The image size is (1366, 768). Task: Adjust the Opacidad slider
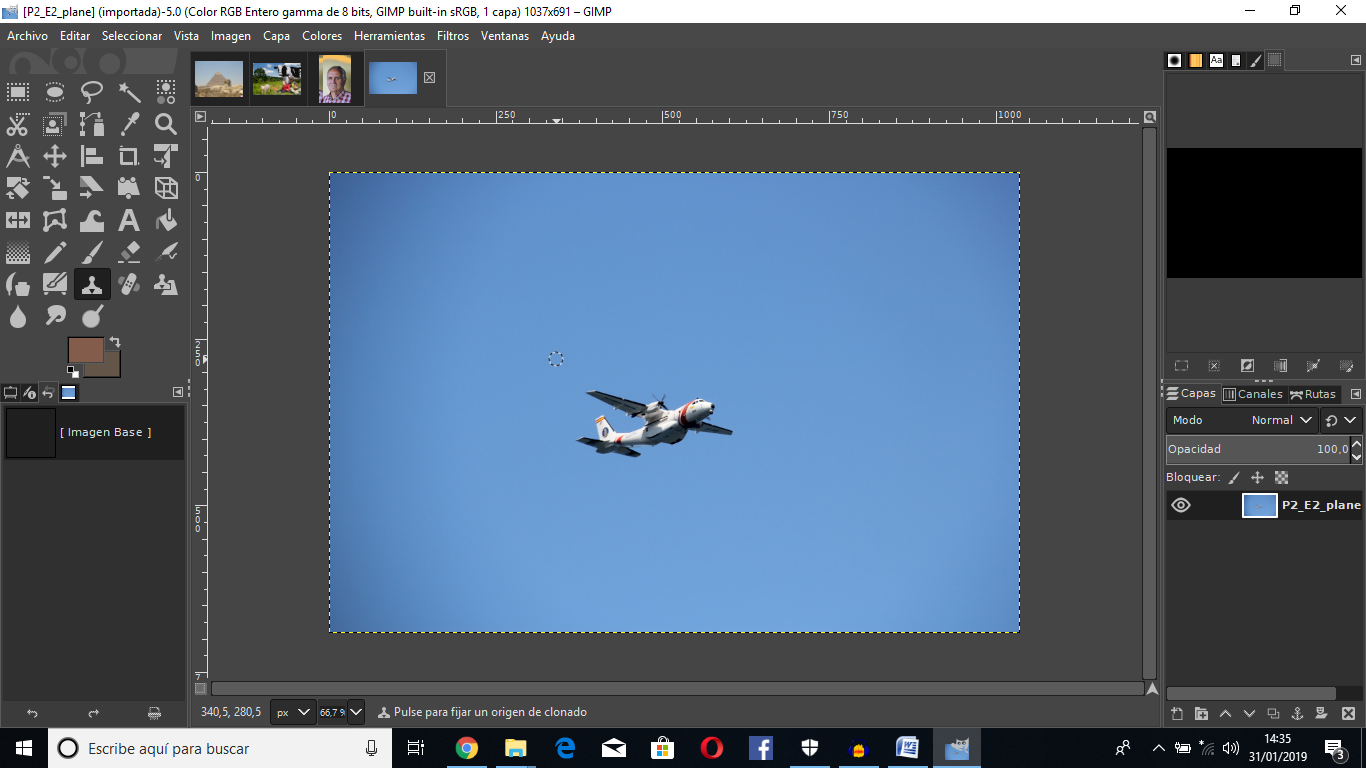tap(1258, 449)
